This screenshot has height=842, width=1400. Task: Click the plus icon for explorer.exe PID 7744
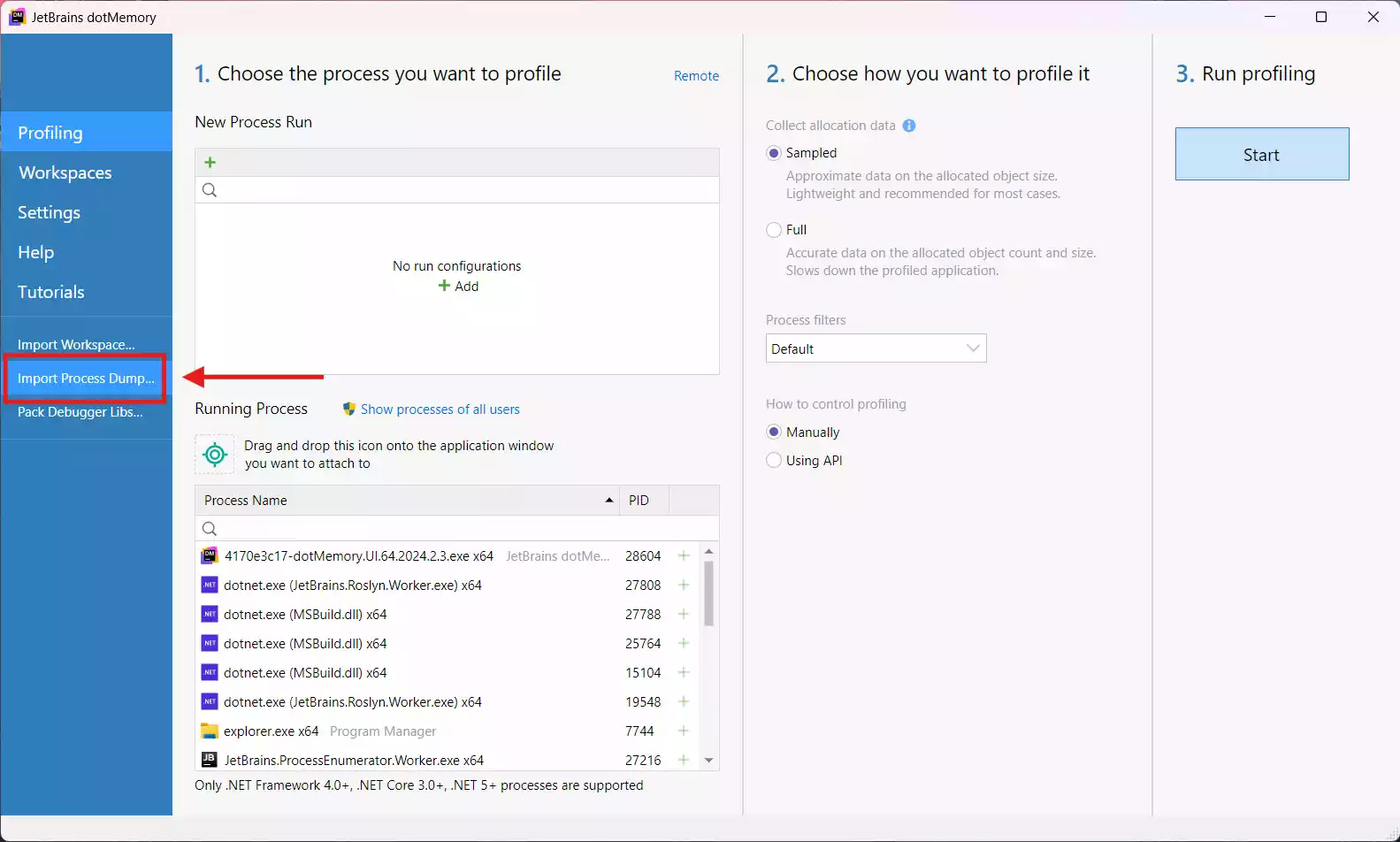tap(683, 731)
